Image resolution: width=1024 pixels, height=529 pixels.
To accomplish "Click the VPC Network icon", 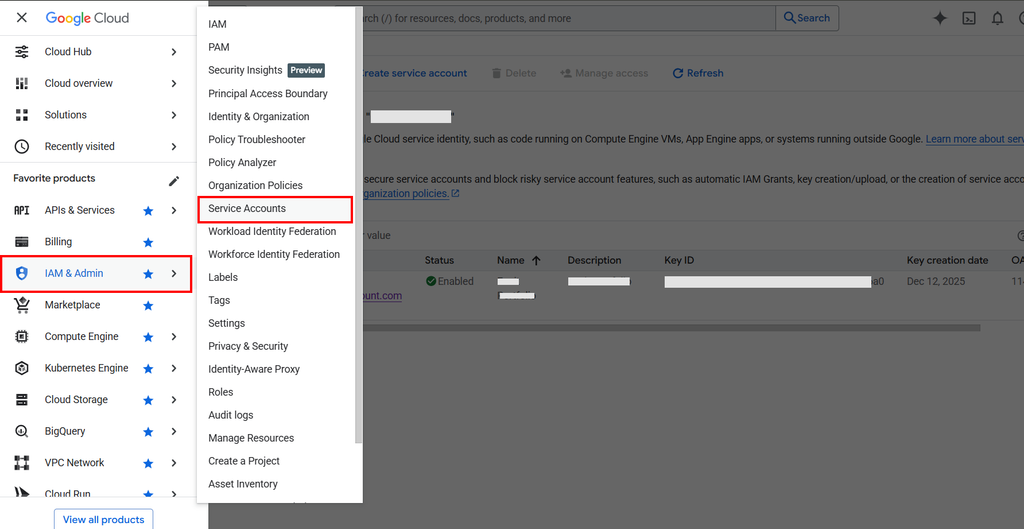I will (x=22, y=463).
